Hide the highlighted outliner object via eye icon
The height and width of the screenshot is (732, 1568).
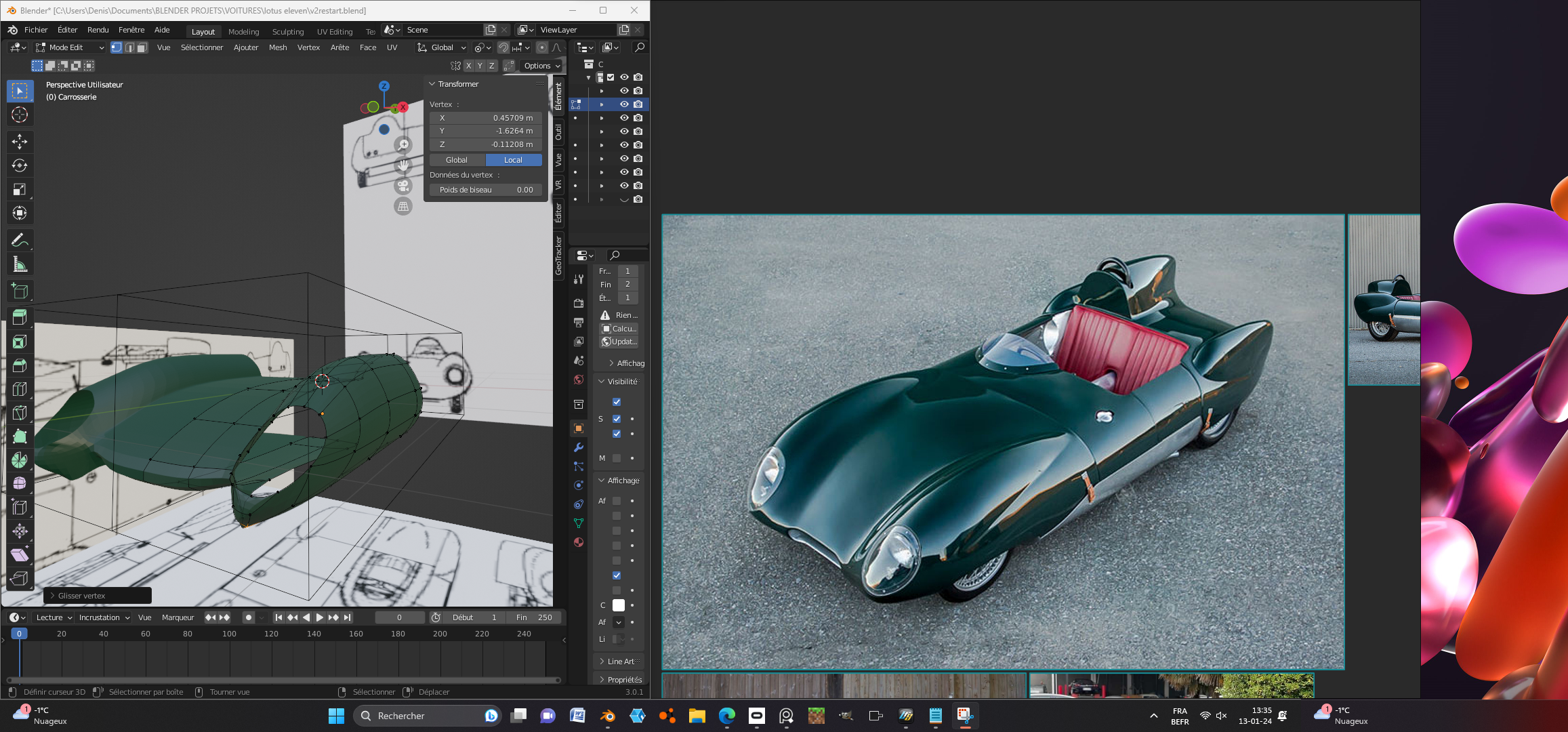pyautogui.click(x=624, y=104)
